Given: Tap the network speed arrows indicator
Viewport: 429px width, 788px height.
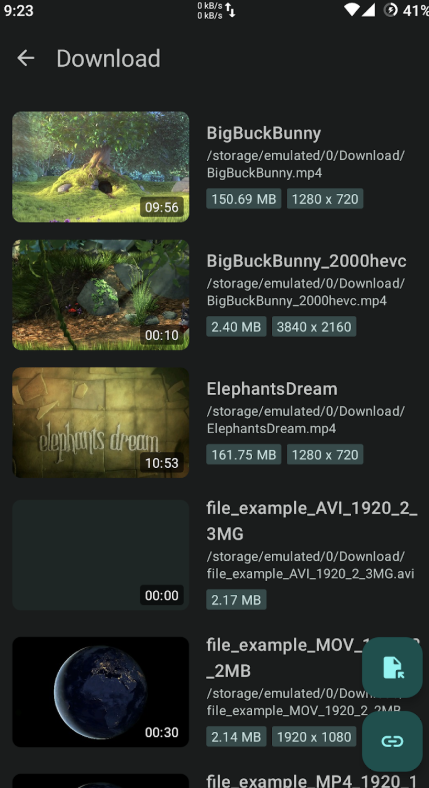Looking at the screenshot, I should click(231, 10).
